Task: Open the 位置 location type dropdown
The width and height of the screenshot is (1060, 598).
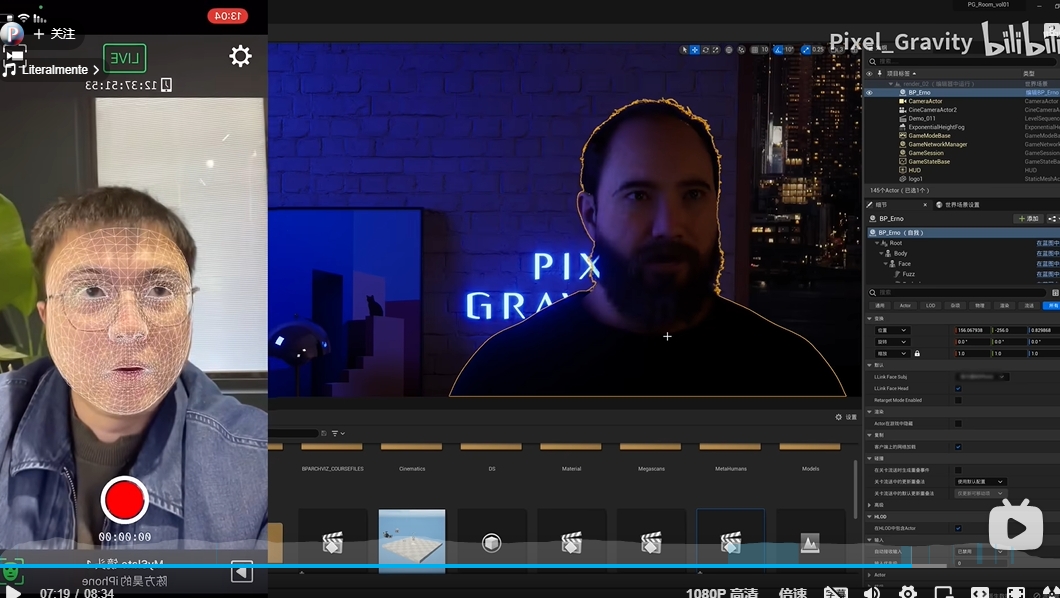Action: [x=892, y=330]
